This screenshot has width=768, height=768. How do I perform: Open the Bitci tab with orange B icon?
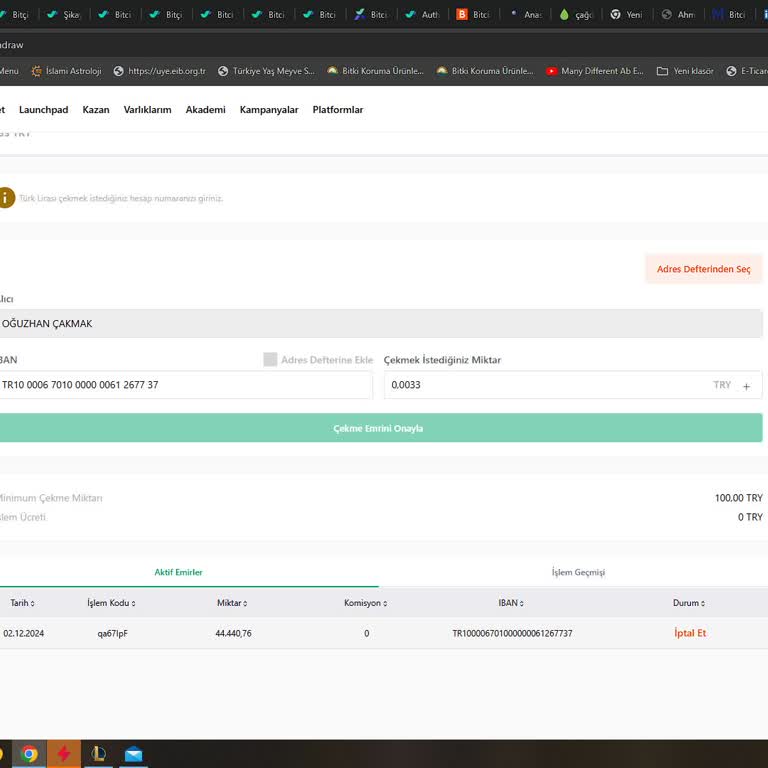pyautogui.click(x=474, y=15)
